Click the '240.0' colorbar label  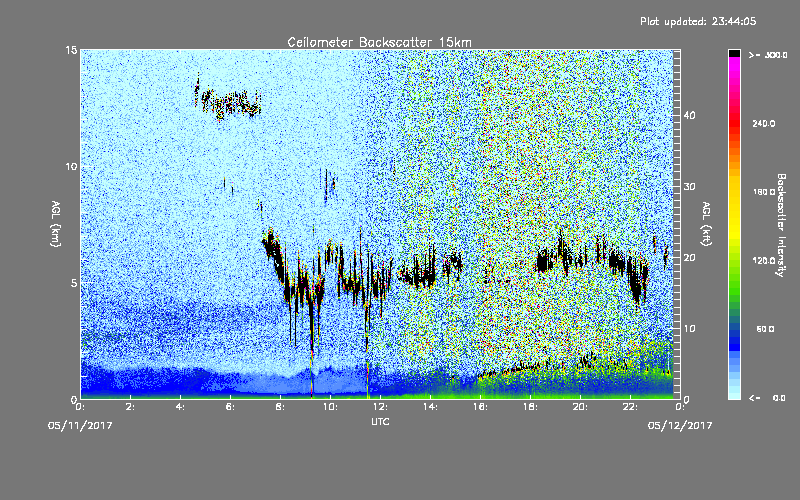pyautogui.click(x=764, y=124)
